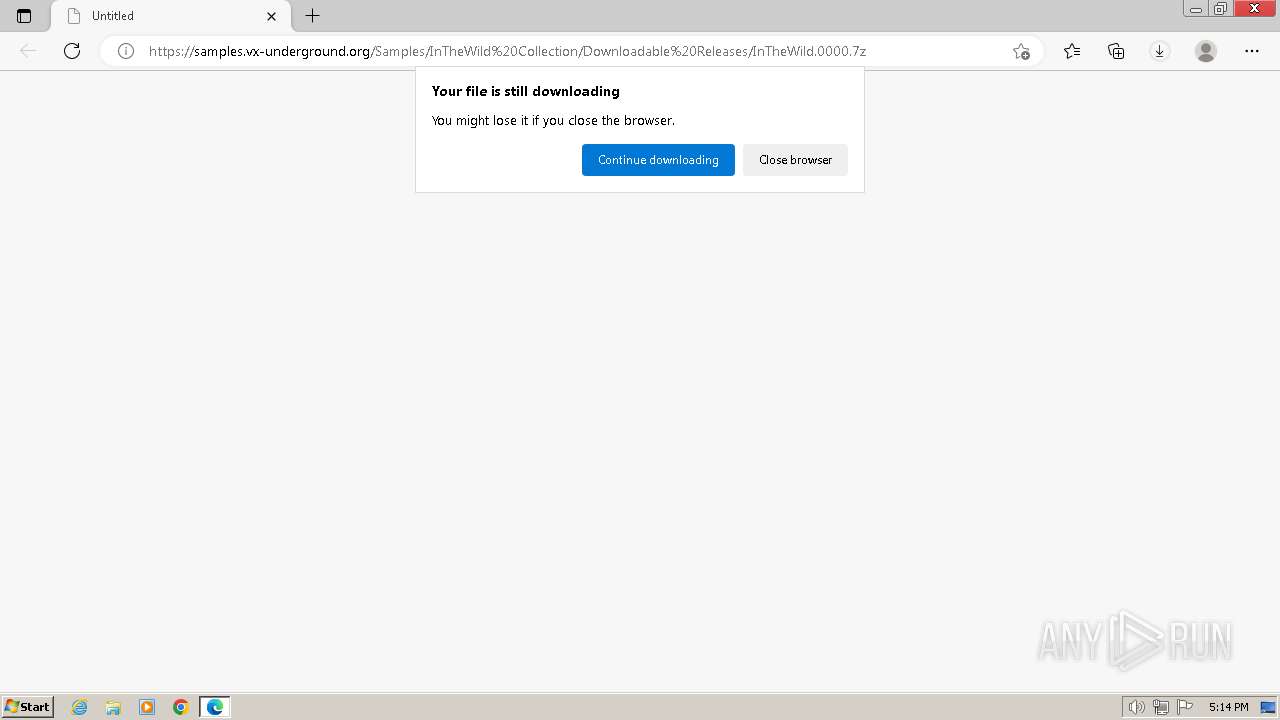Add this page to favorites

click(1021, 51)
